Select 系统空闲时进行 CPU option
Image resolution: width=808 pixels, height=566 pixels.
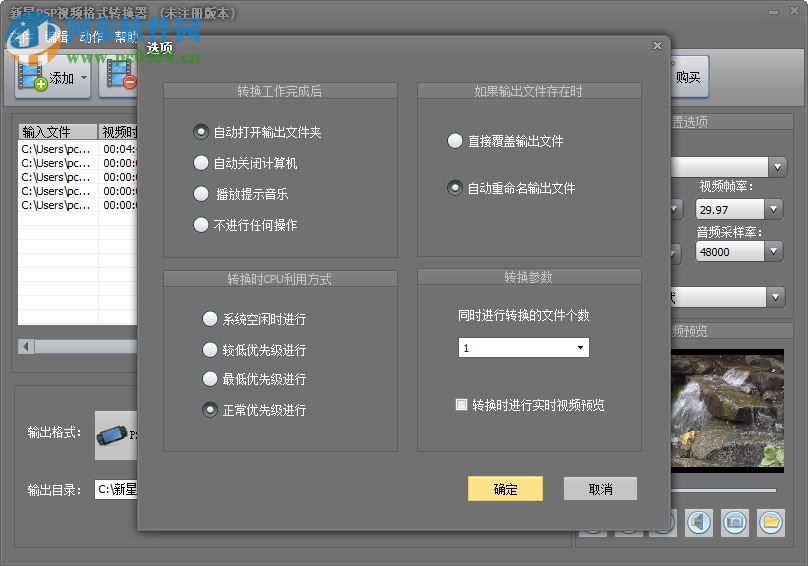(210, 319)
